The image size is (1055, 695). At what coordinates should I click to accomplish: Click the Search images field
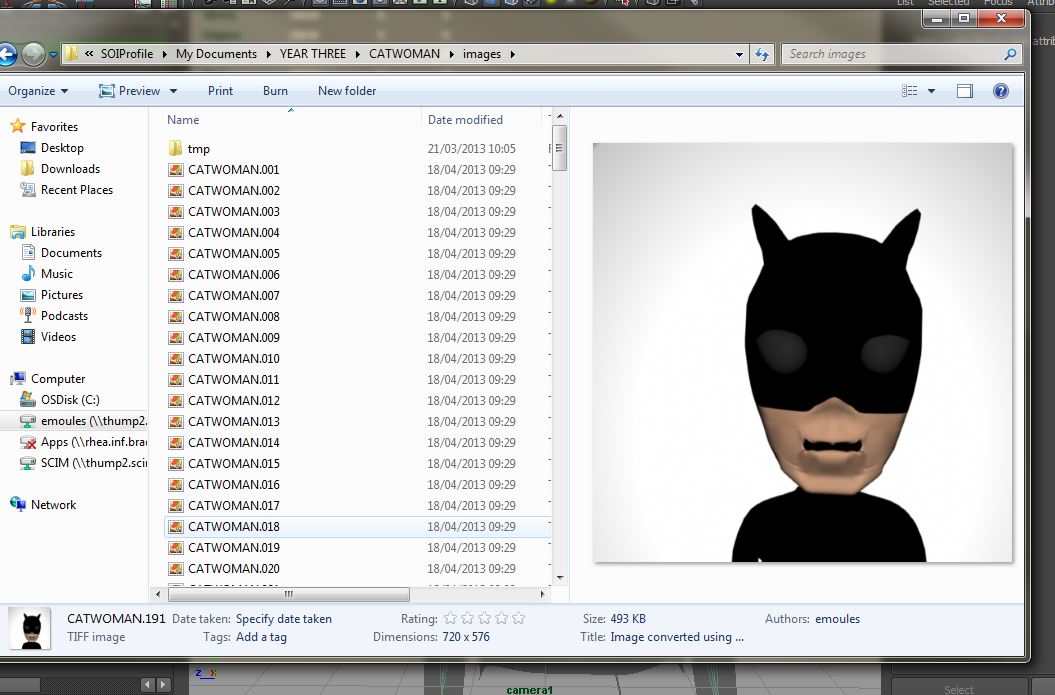click(892, 54)
